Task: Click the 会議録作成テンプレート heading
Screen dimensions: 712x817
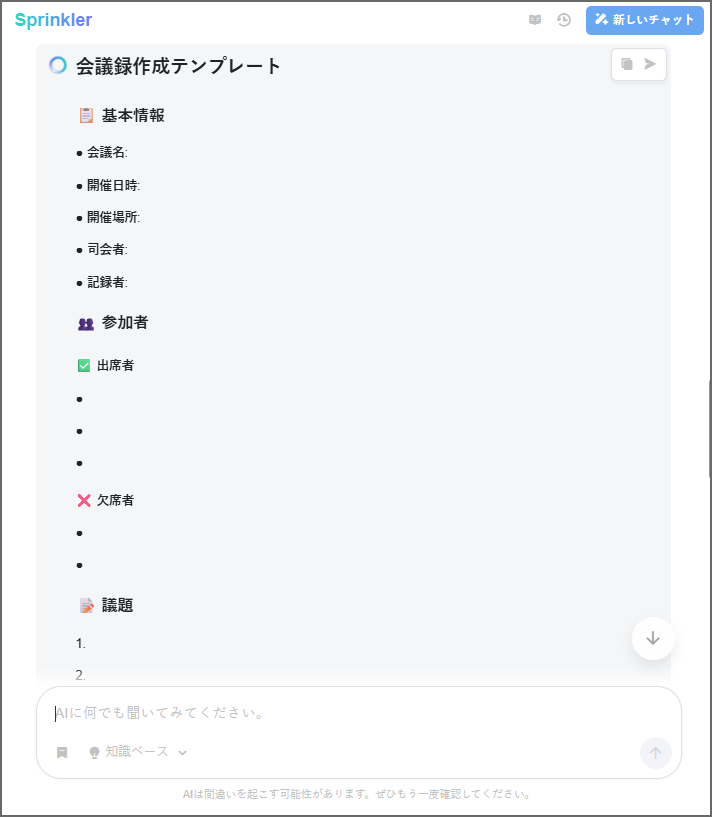Action: click(179, 66)
